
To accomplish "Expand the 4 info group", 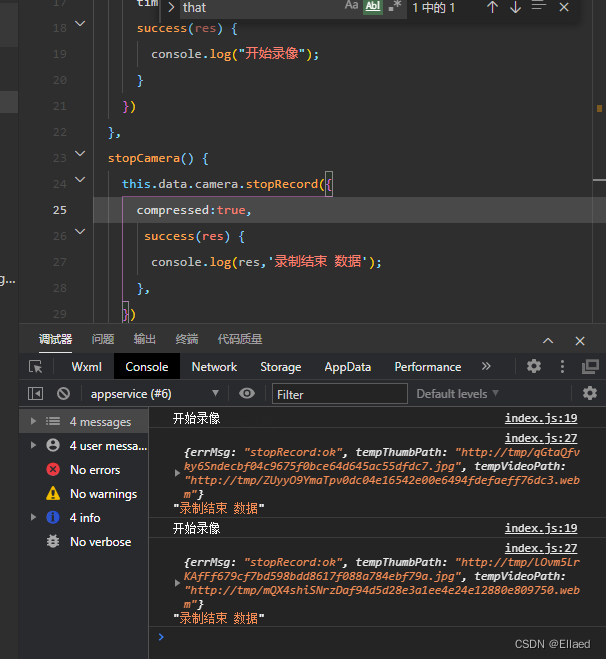I will click(33, 517).
